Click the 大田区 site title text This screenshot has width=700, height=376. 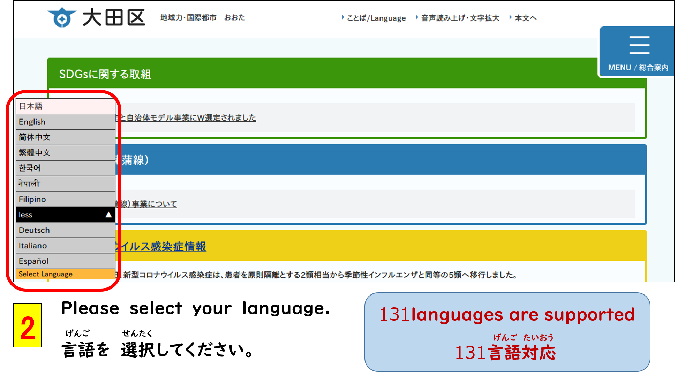coord(114,18)
